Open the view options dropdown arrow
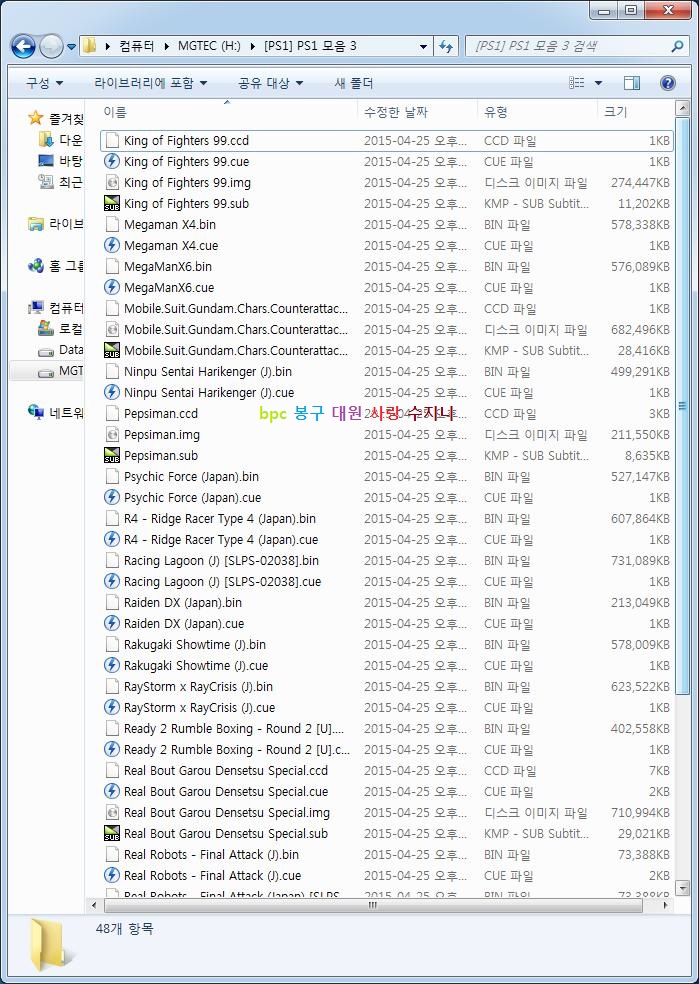Image resolution: width=699 pixels, height=984 pixels. click(598, 83)
